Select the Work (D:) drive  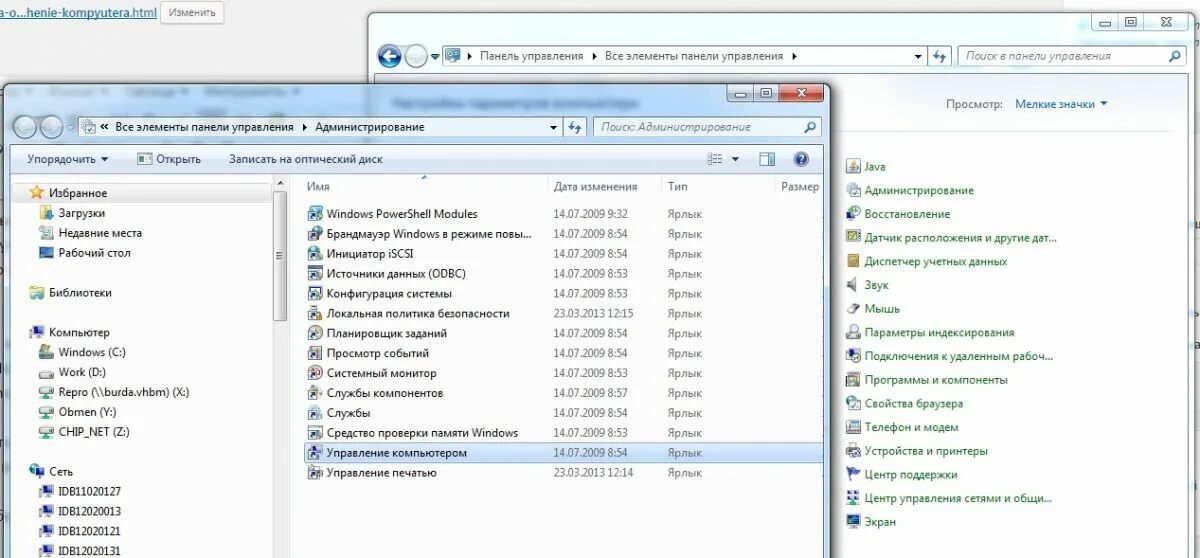click(82, 372)
